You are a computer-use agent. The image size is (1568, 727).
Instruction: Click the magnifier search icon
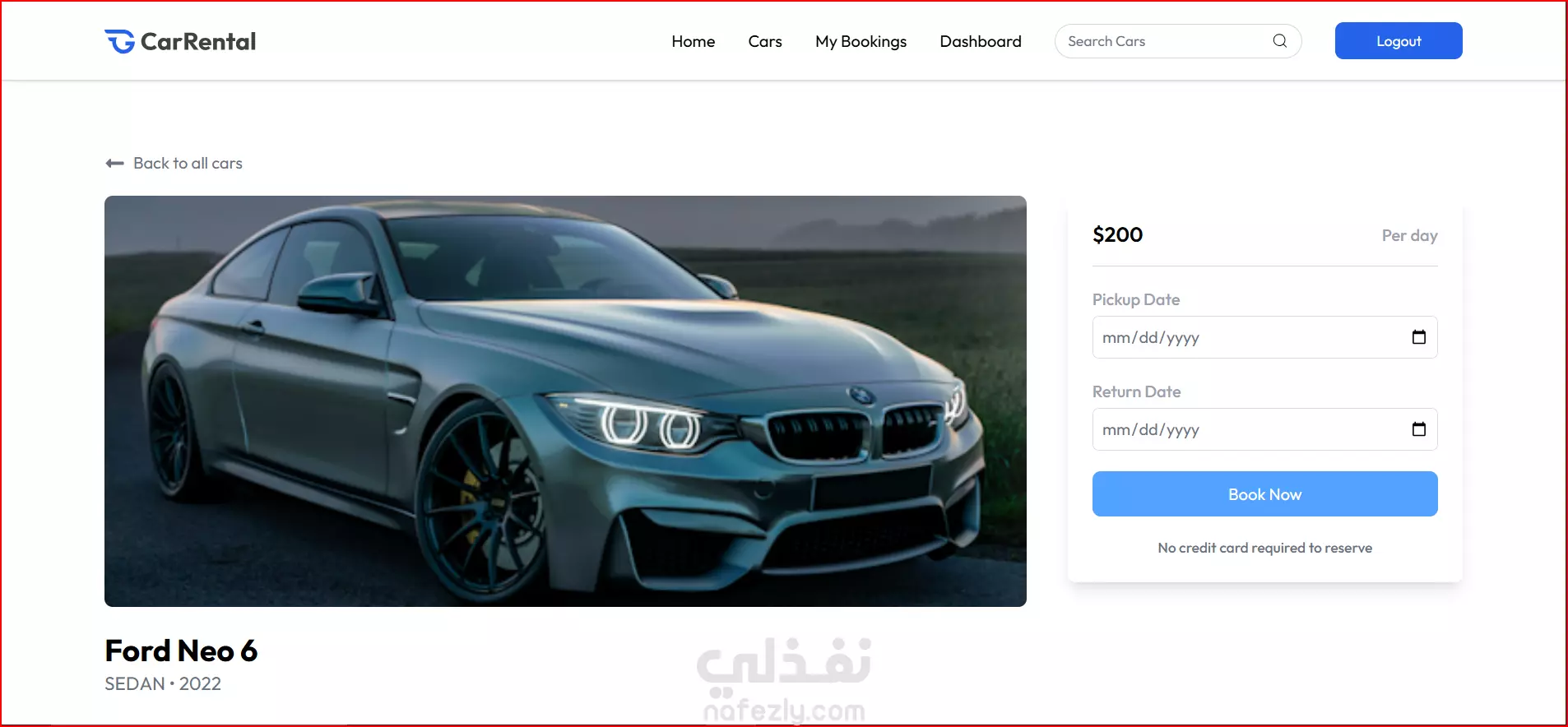1279,41
